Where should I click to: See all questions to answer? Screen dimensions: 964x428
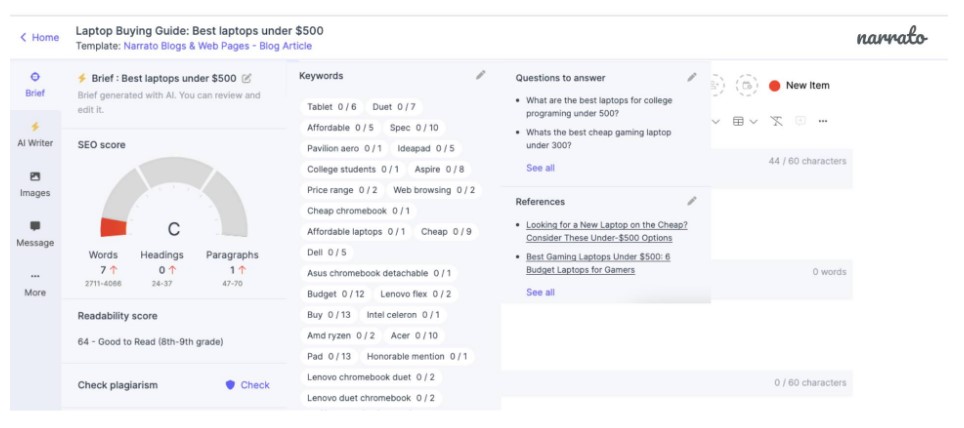coord(540,168)
